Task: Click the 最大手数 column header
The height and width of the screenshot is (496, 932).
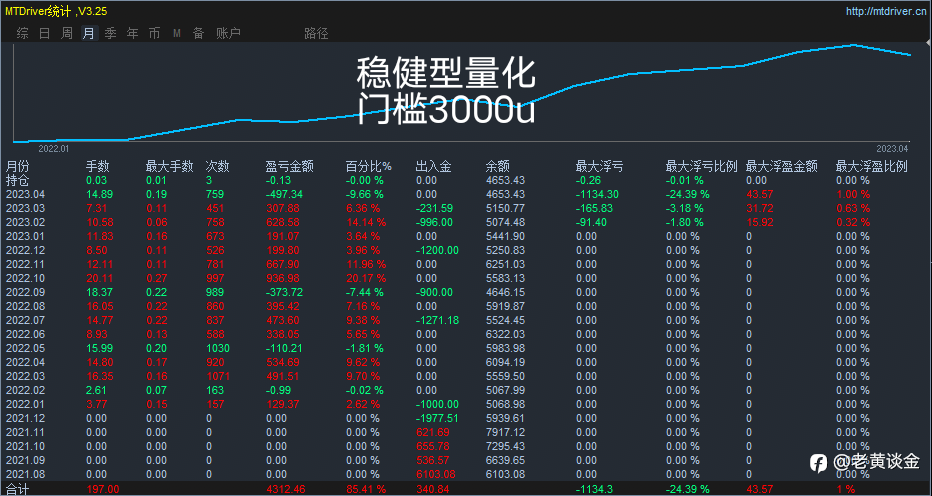Action: click(169, 167)
